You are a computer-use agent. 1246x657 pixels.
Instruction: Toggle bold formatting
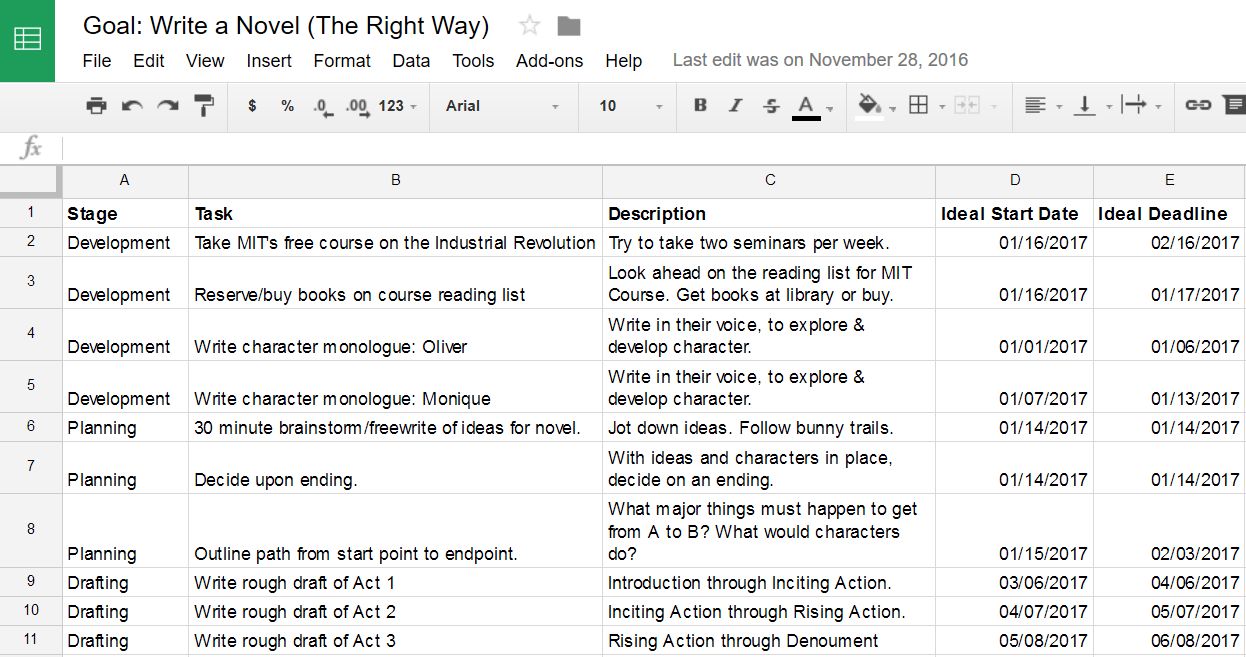(700, 106)
